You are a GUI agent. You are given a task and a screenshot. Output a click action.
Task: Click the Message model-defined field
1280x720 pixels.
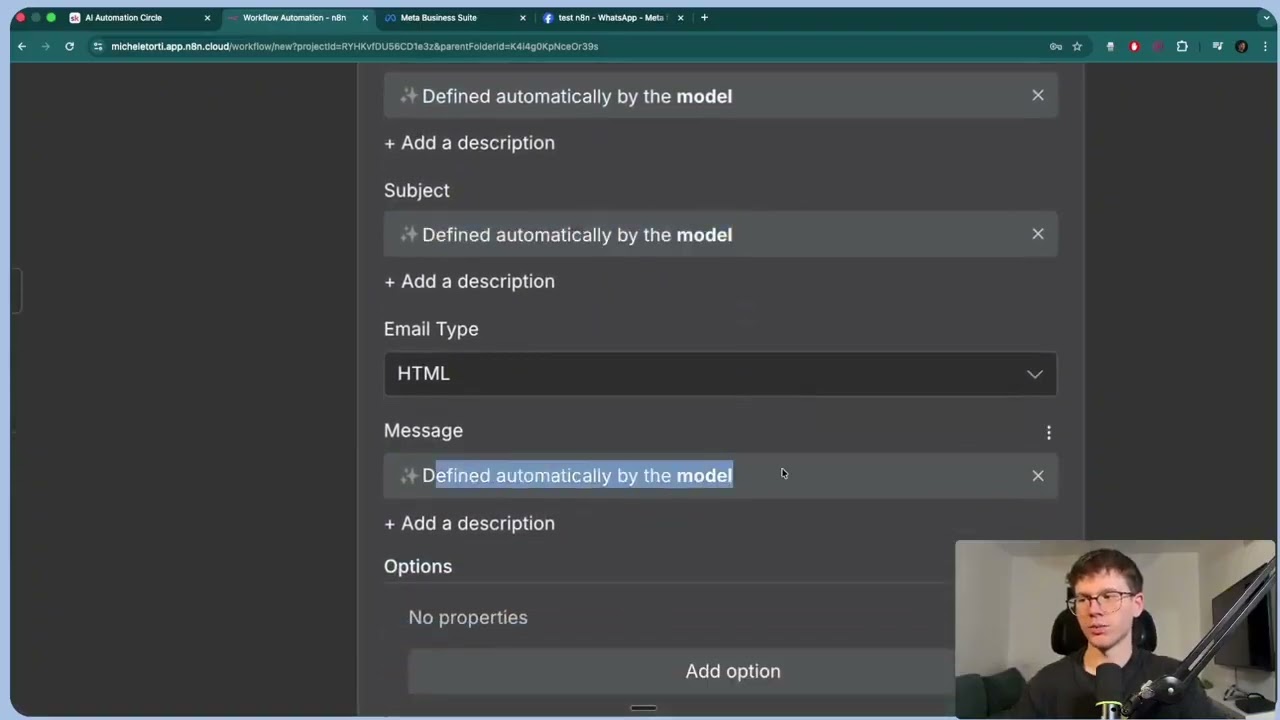coord(720,476)
